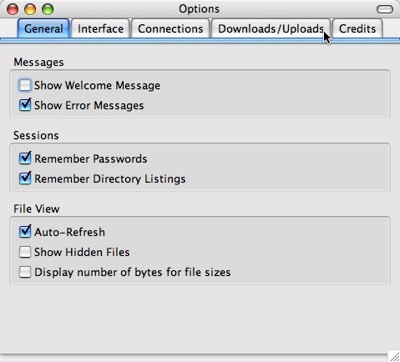Minimize the Options window with yellow button
This screenshot has height=362, width=400.
tap(30, 9)
